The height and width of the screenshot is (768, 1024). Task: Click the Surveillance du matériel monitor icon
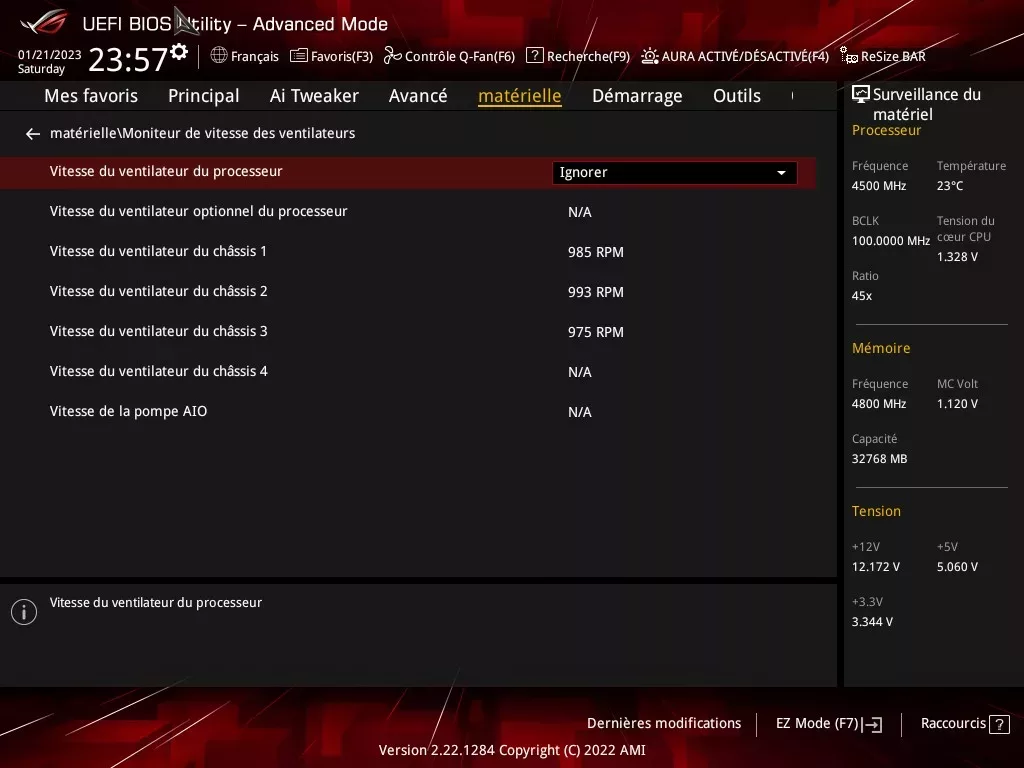tap(860, 92)
